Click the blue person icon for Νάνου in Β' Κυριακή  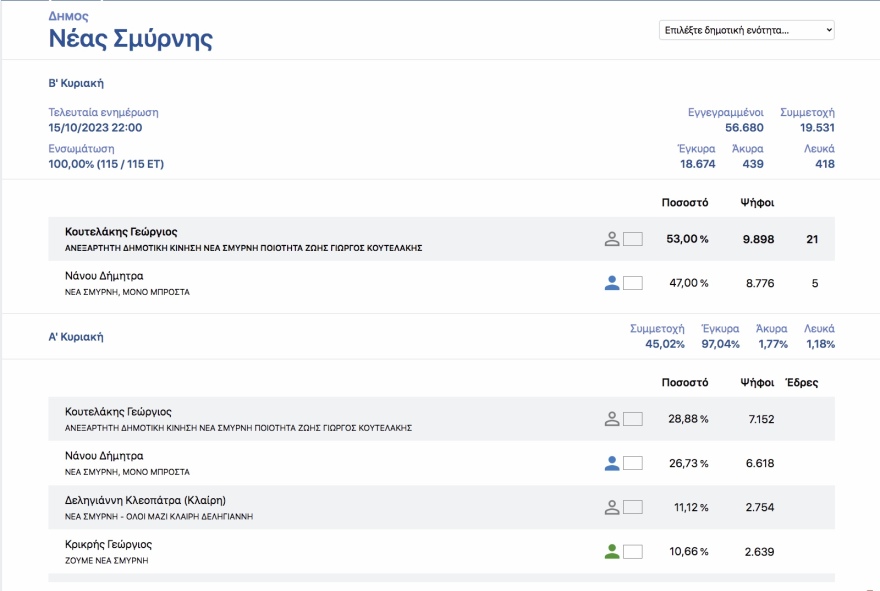click(612, 283)
